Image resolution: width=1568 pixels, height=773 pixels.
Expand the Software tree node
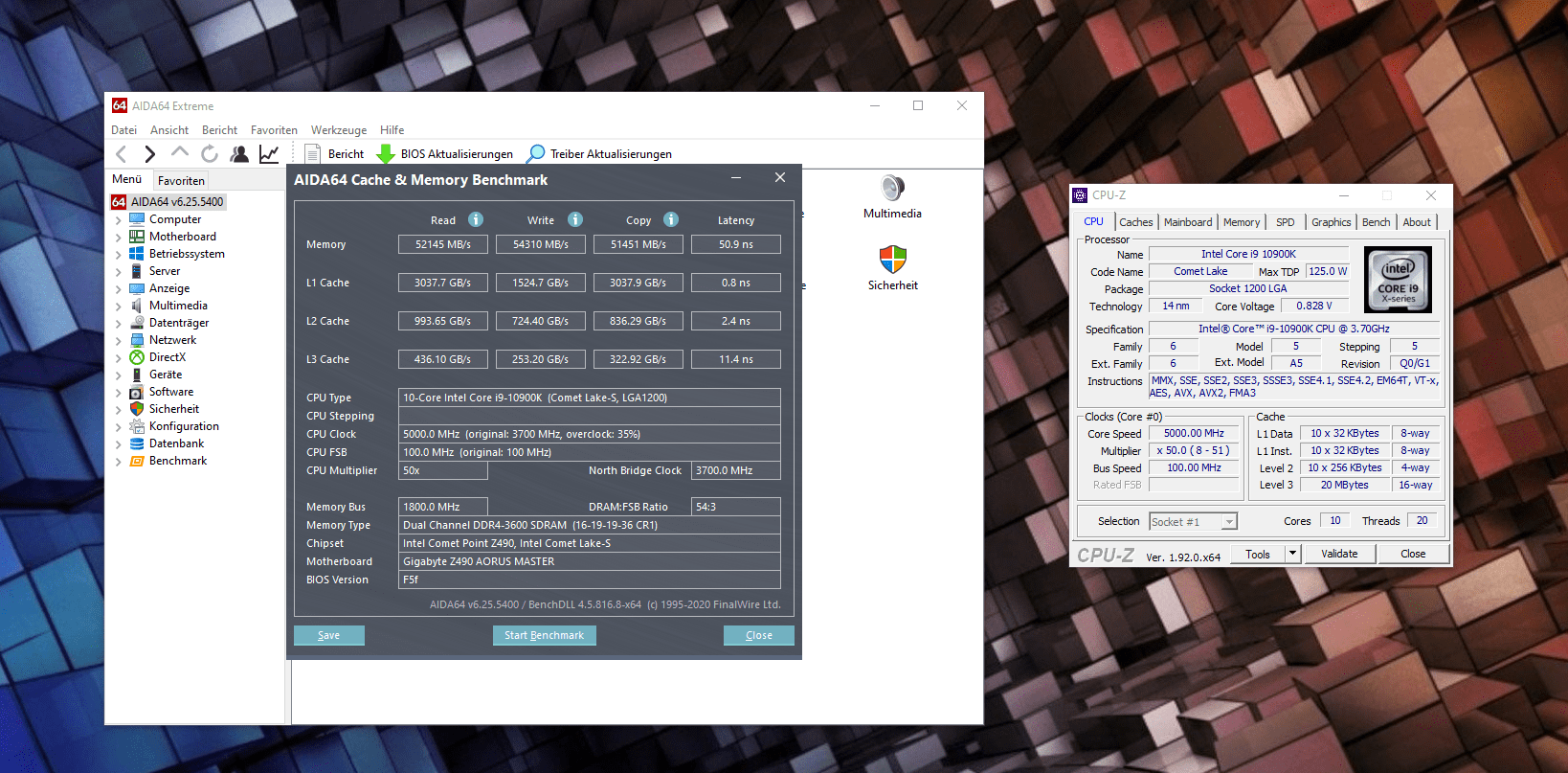119,393
